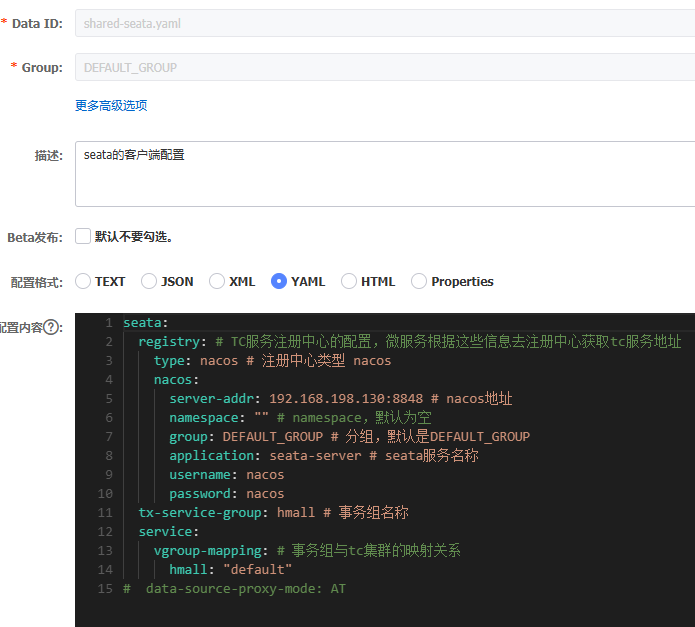
Task: Click 'username: nacos' on line 9
Action: (226, 475)
